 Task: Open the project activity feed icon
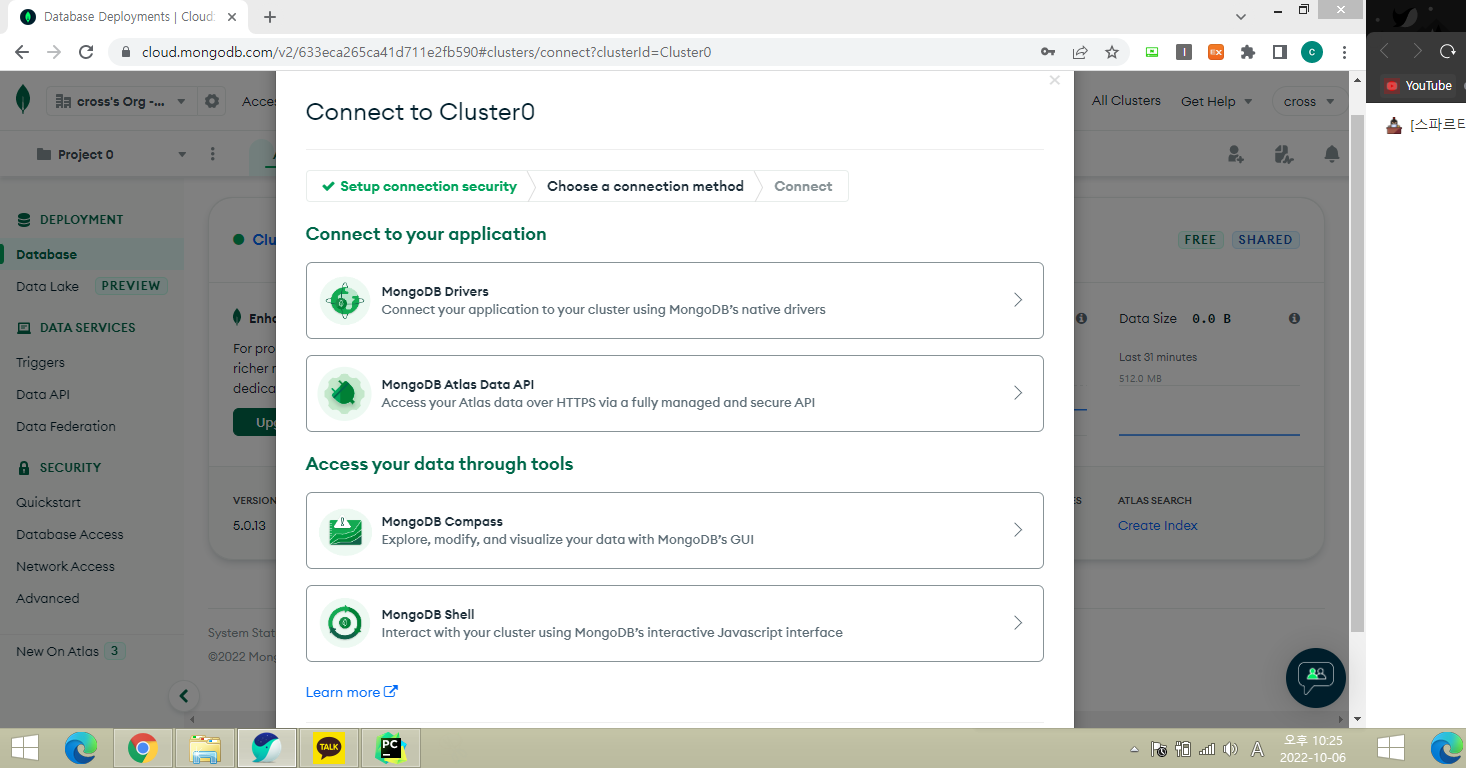tap(1284, 154)
